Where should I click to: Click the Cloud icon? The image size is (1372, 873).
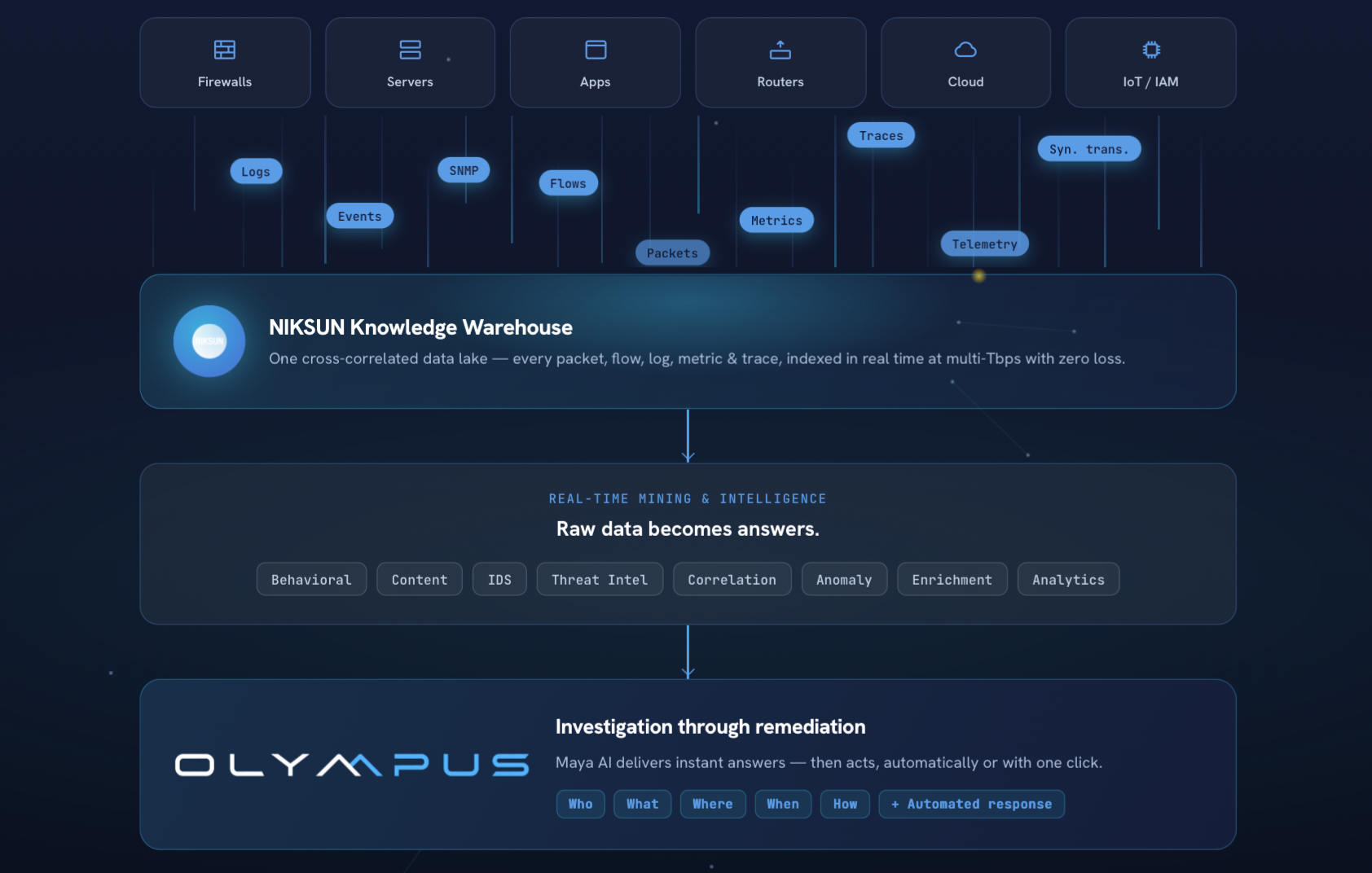click(965, 50)
